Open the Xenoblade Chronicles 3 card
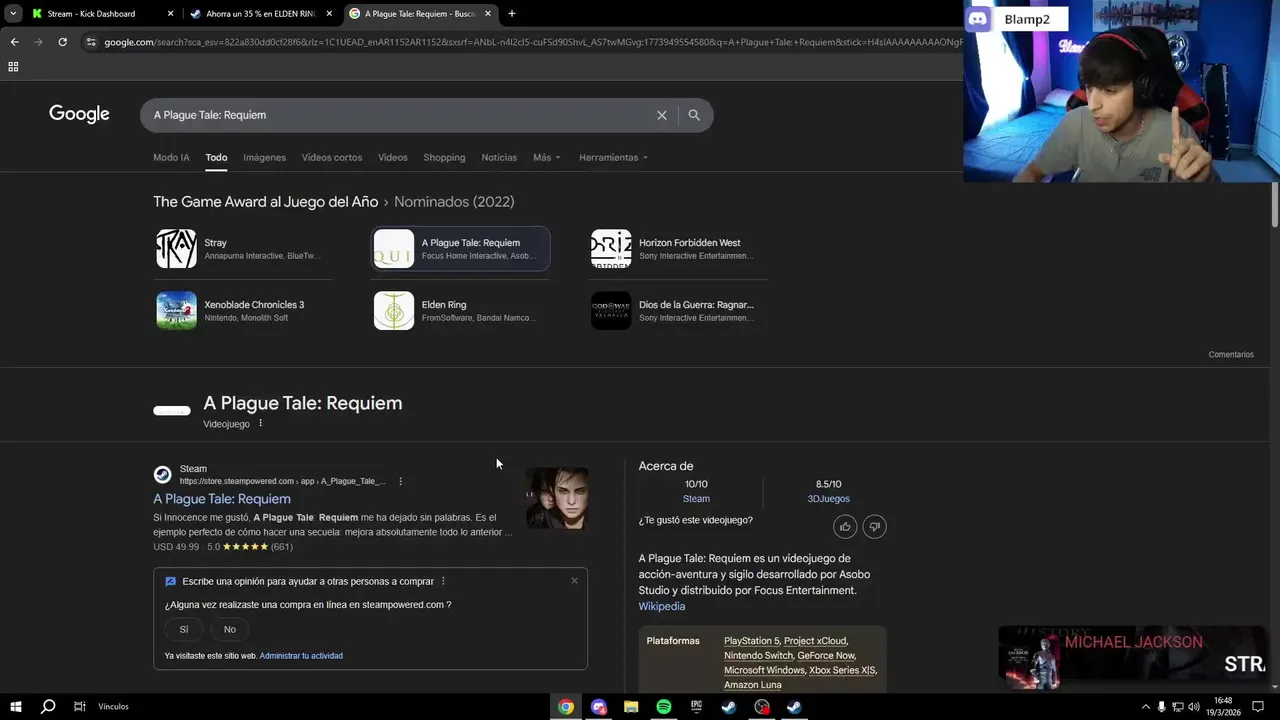The image size is (1280, 720). pos(243,311)
